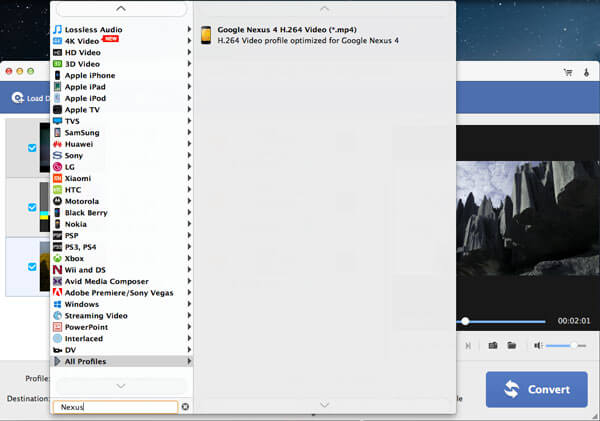
Task: Click the Apple iPod device icon
Action: pyautogui.click(x=57, y=98)
